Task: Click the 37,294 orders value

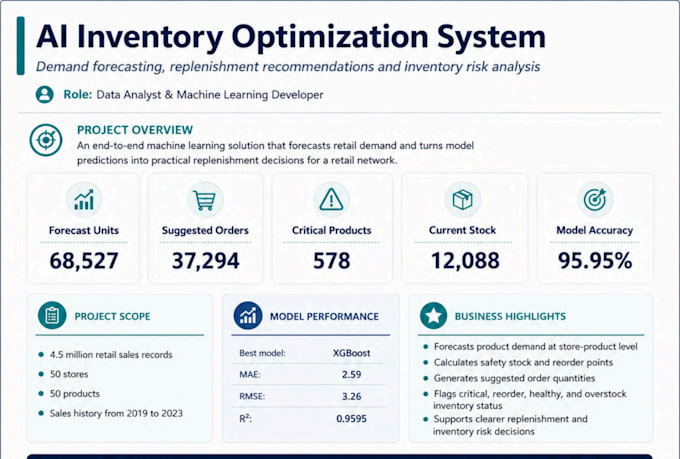Action: [x=206, y=261]
